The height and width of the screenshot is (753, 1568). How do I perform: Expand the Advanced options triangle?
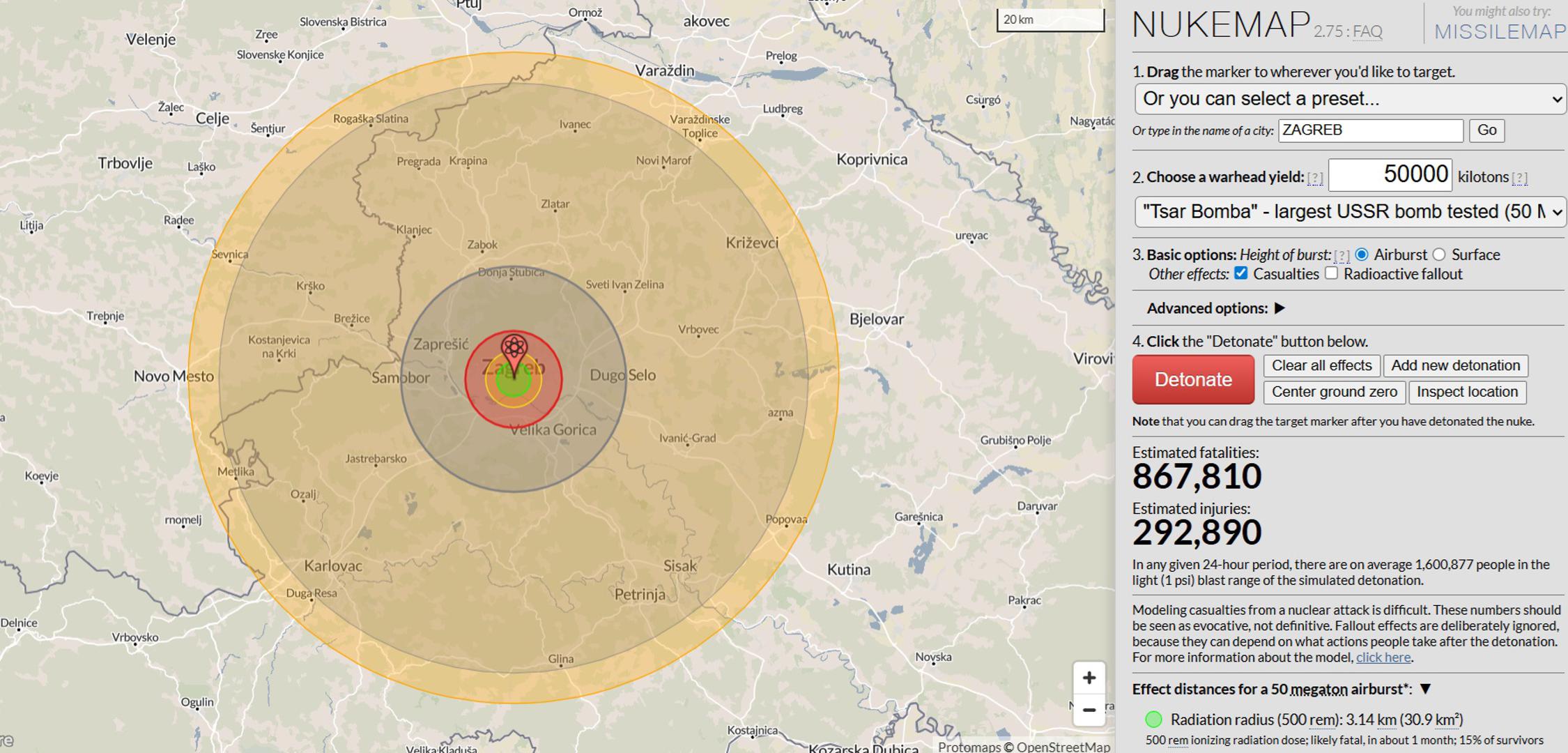coord(1279,308)
